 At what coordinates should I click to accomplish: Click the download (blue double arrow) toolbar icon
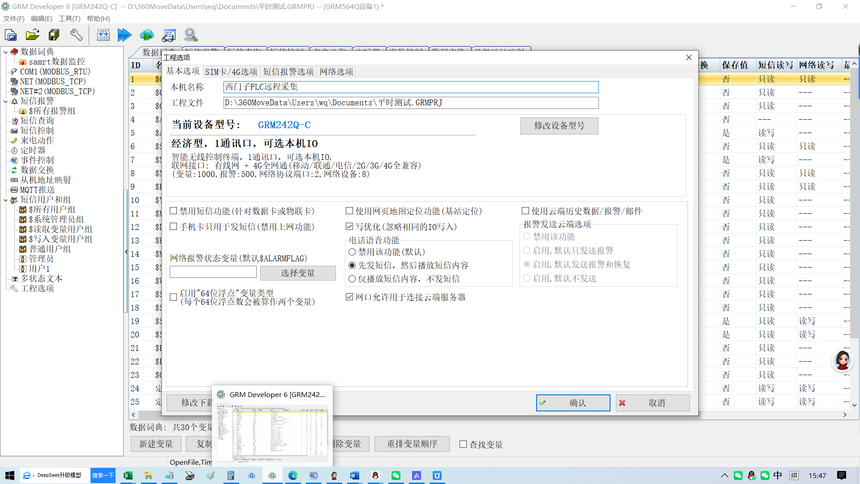click(125, 35)
